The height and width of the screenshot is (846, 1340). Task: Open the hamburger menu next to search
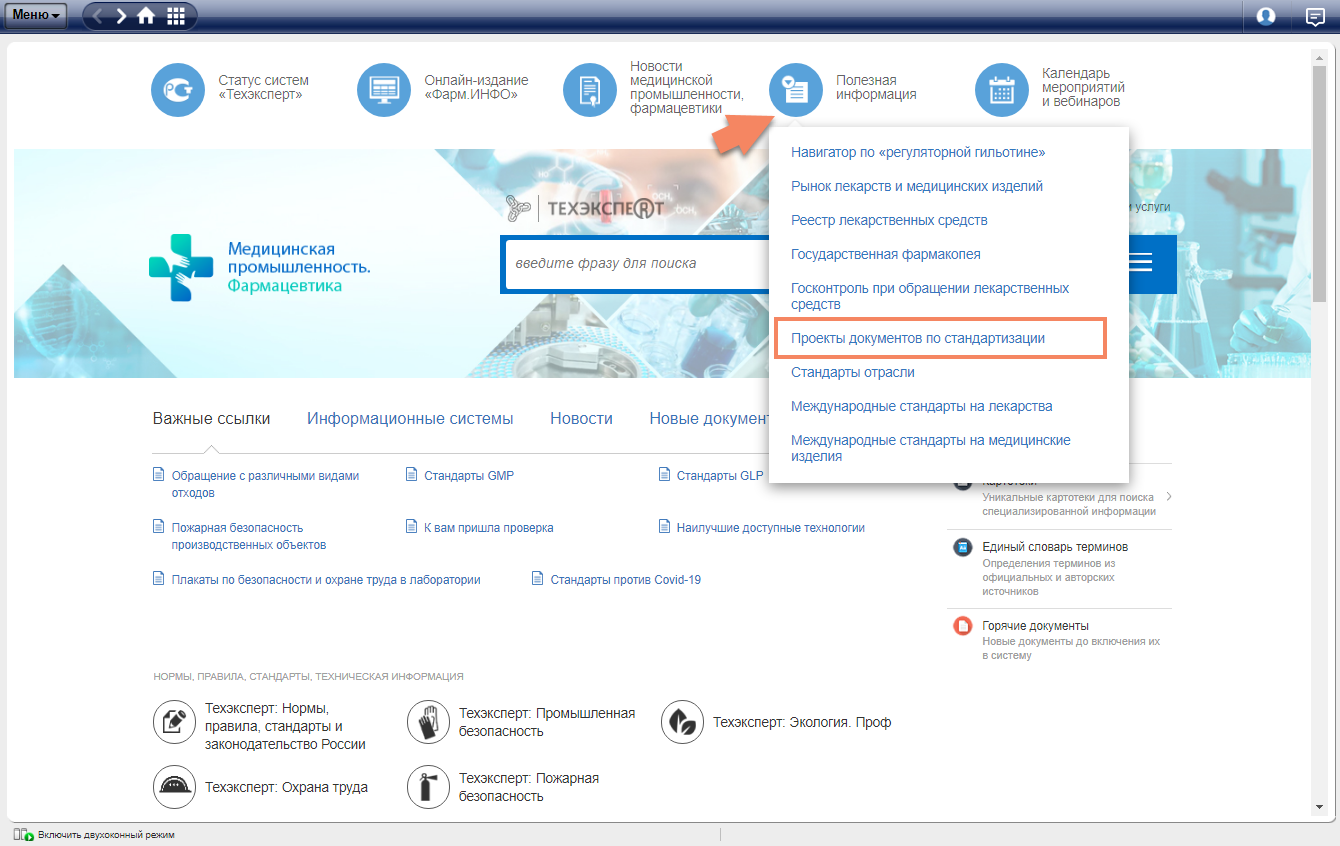click(1139, 263)
